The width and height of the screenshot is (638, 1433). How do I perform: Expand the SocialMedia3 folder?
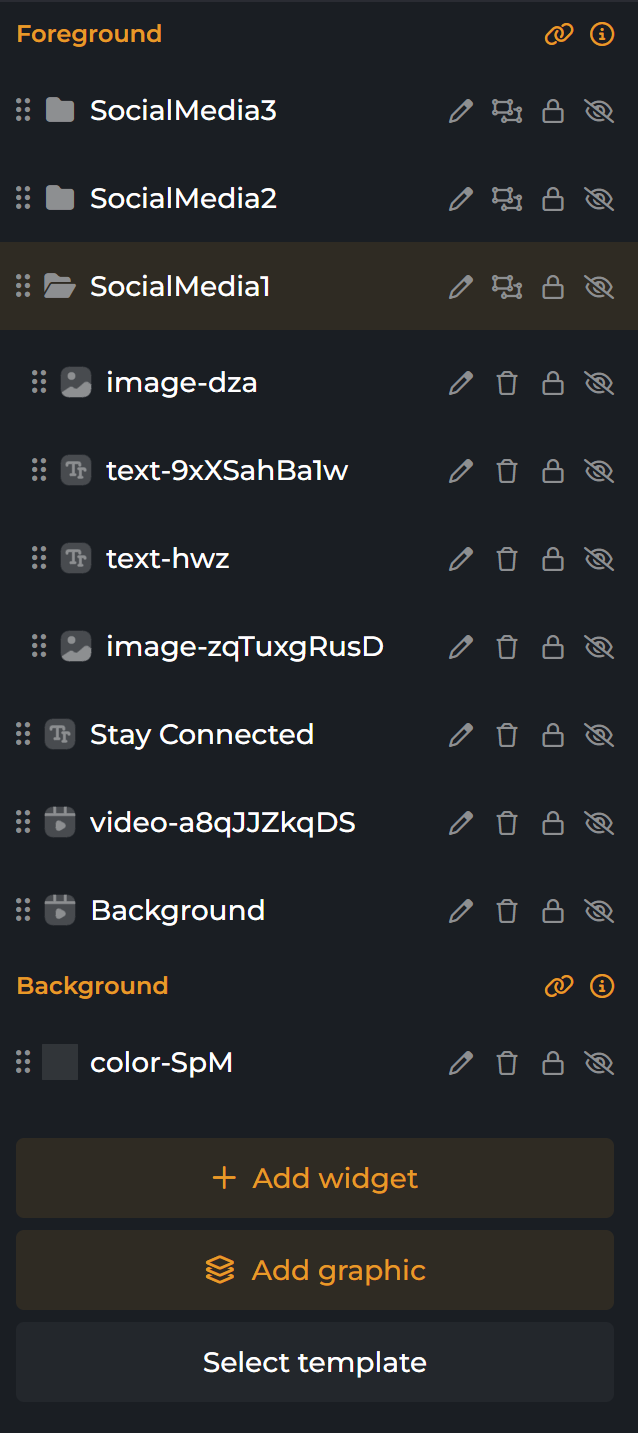pos(60,111)
